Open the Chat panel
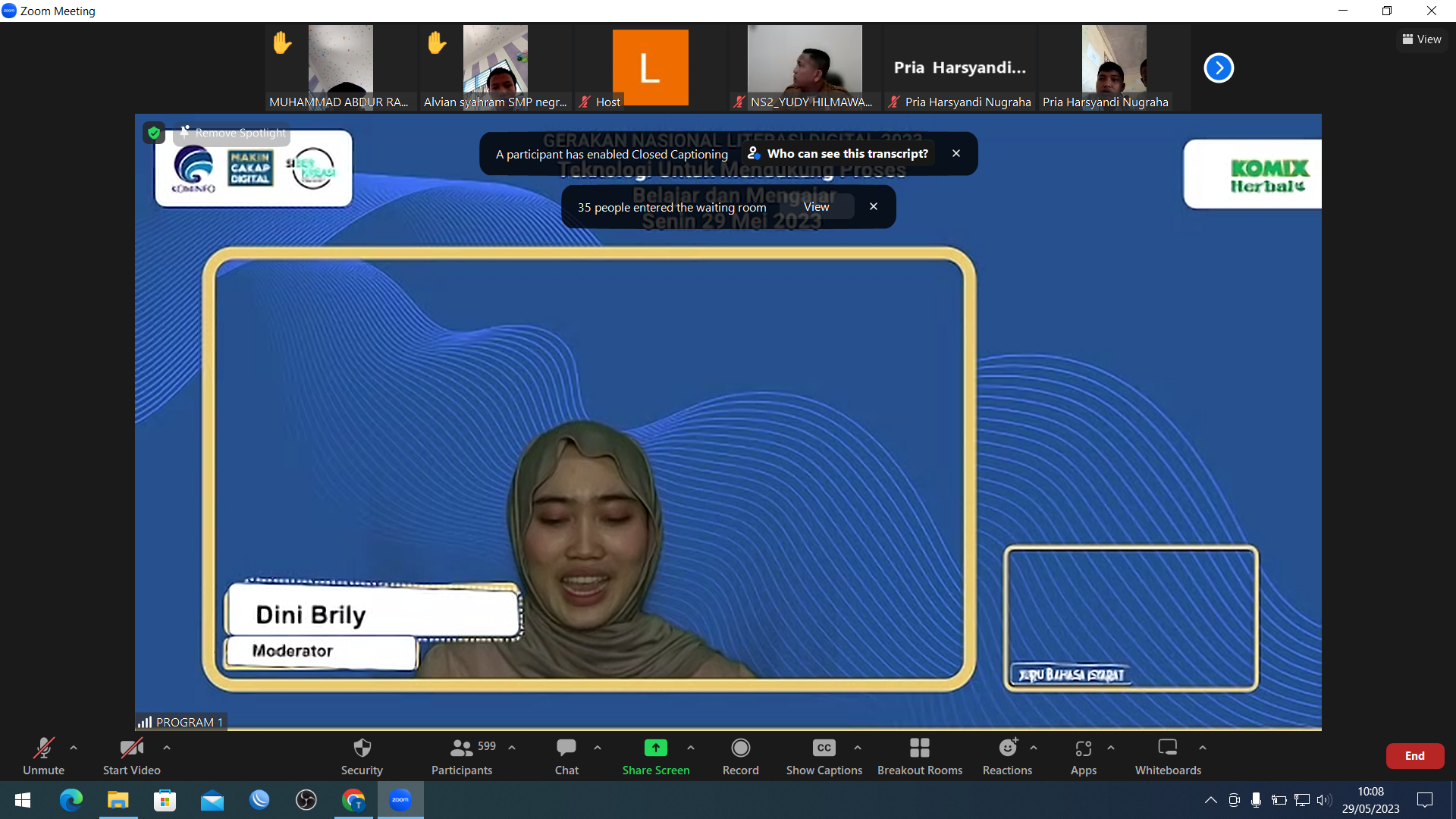The image size is (1456, 819). [x=566, y=756]
